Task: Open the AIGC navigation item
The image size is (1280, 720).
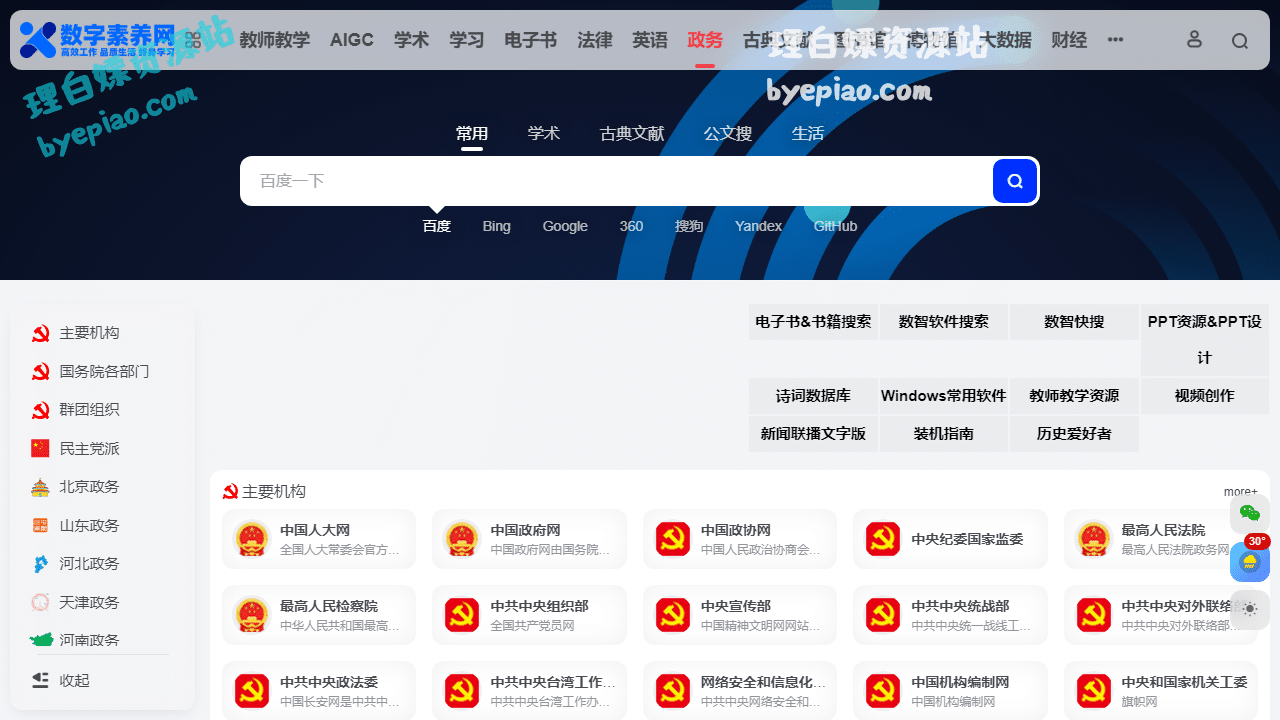Action: (352, 40)
